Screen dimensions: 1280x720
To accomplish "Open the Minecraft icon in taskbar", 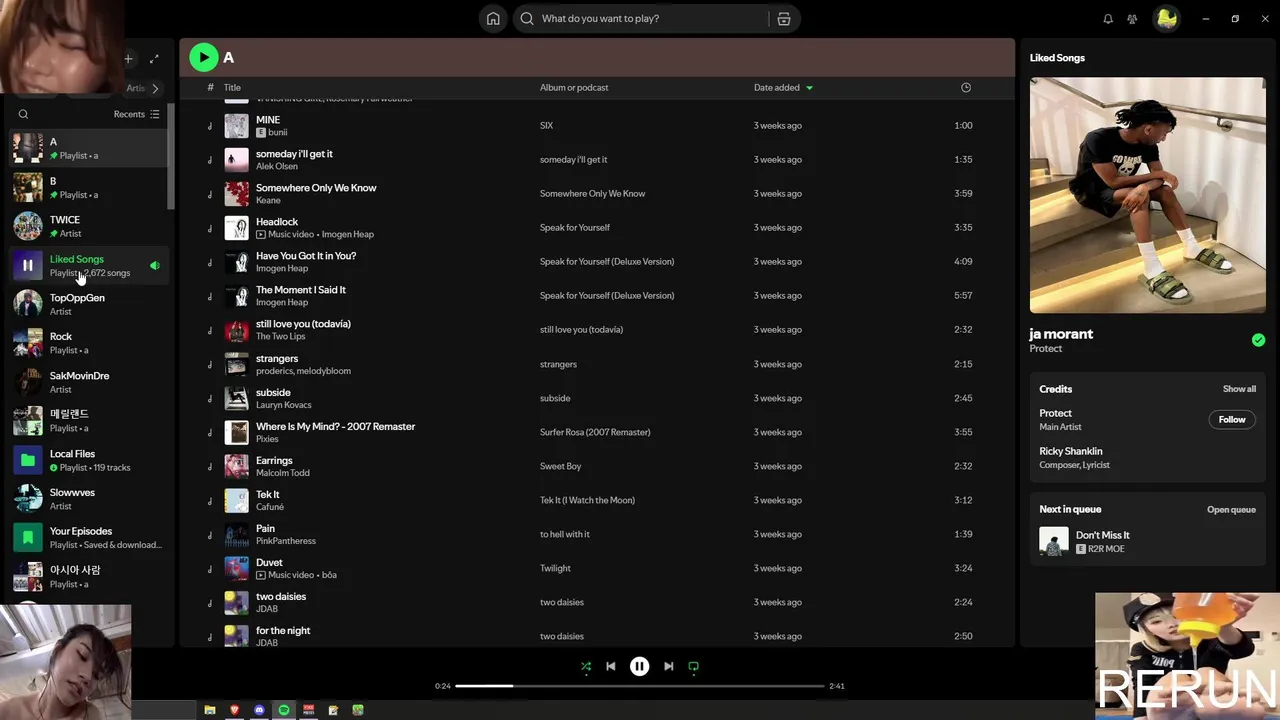I will (x=358, y=710).
